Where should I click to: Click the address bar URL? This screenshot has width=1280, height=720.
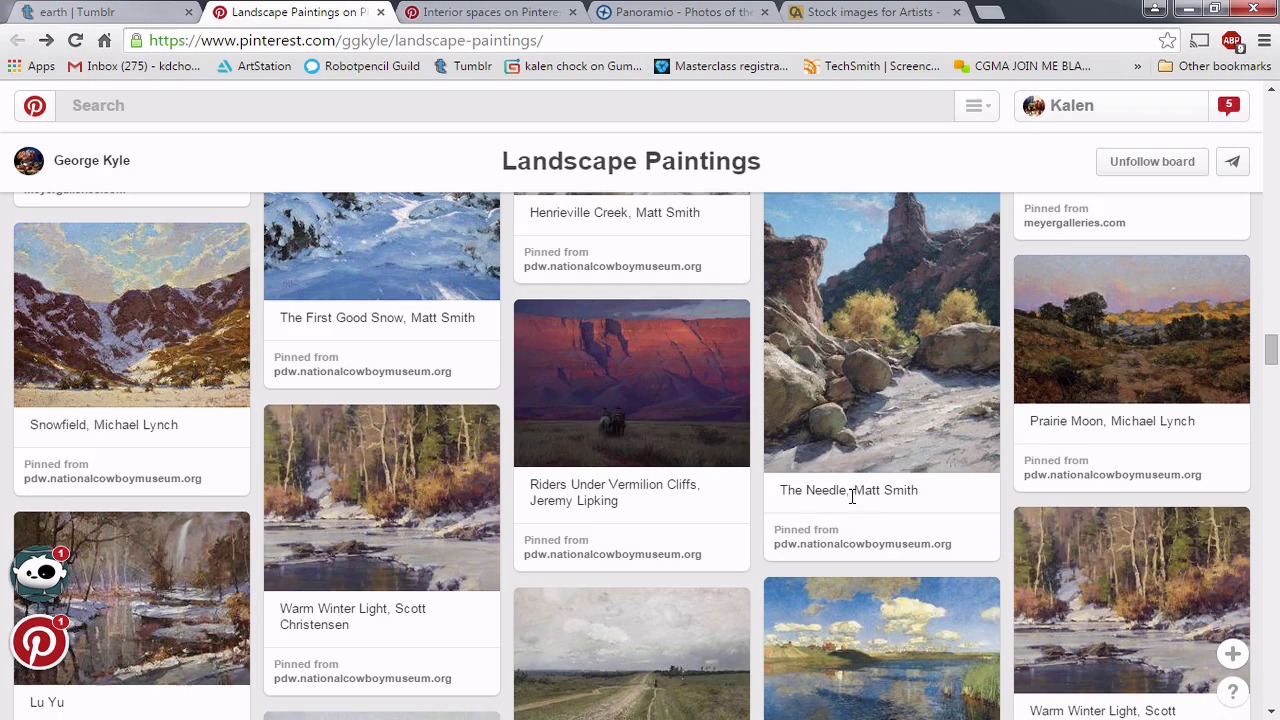(x=346, y=40)
